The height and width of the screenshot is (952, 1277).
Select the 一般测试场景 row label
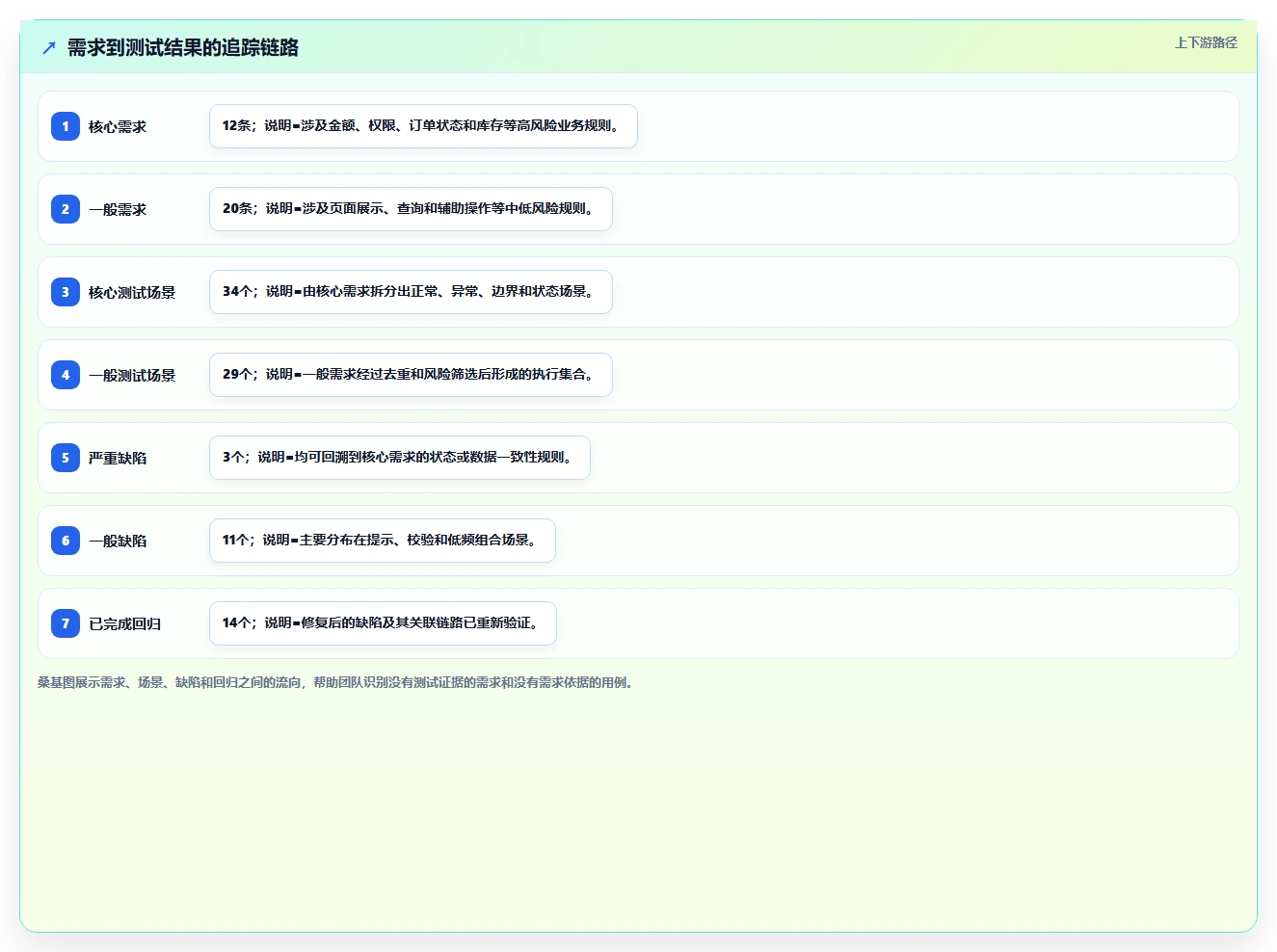coord(132,375)
